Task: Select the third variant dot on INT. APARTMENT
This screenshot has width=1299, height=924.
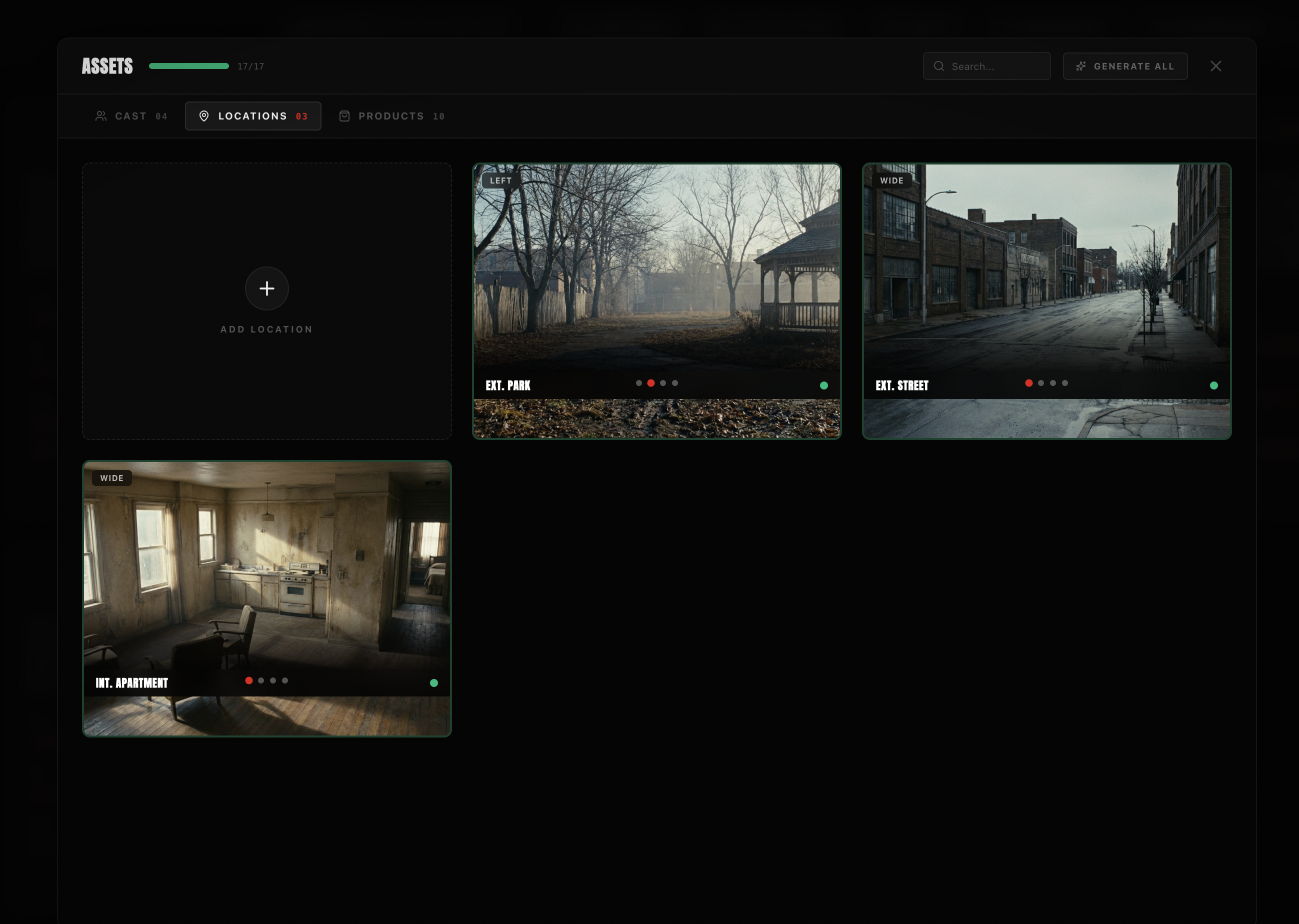Action: 272,680
